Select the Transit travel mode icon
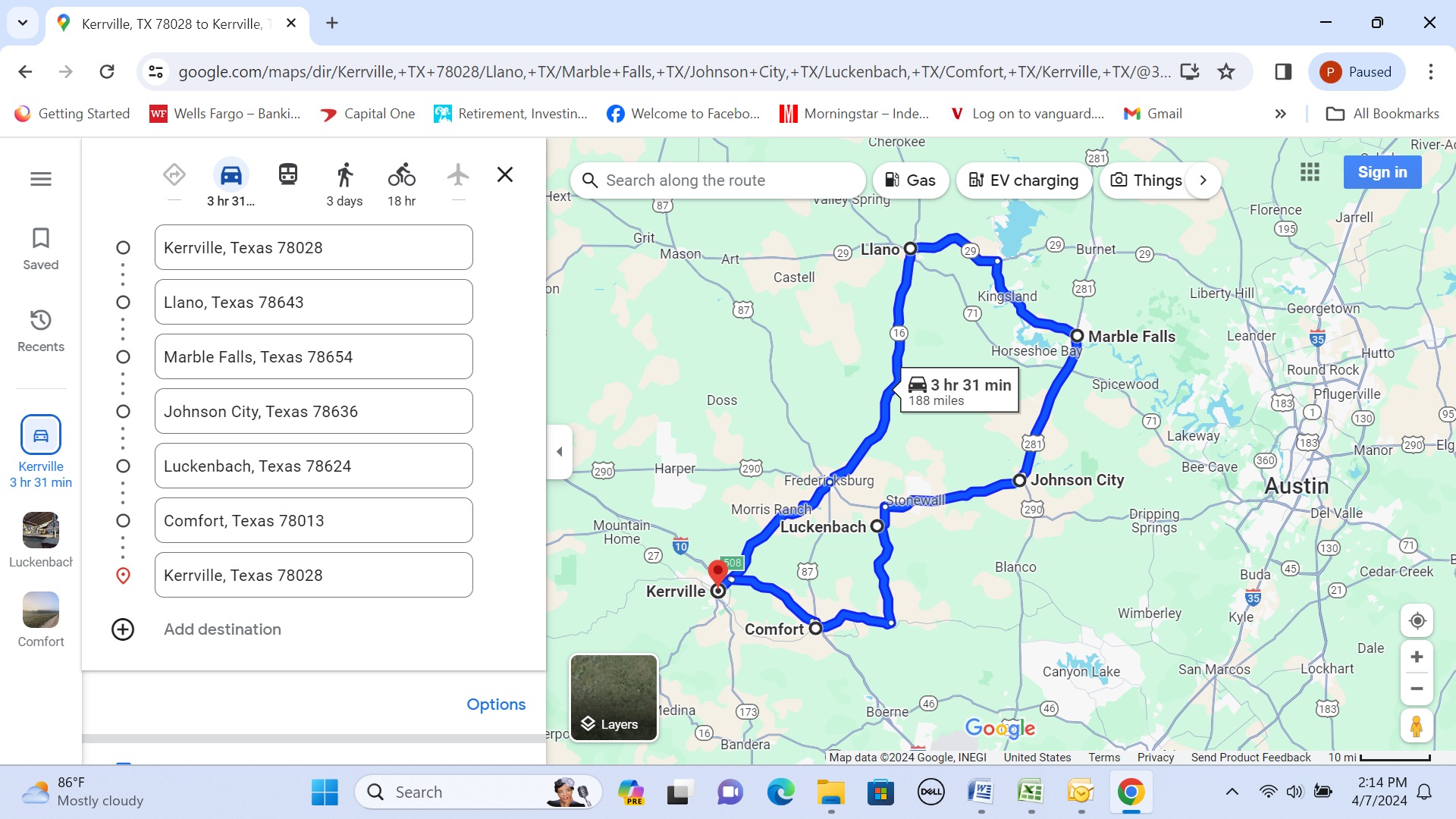The height and width of the screenshot is (819, 1456). (288, 175)
